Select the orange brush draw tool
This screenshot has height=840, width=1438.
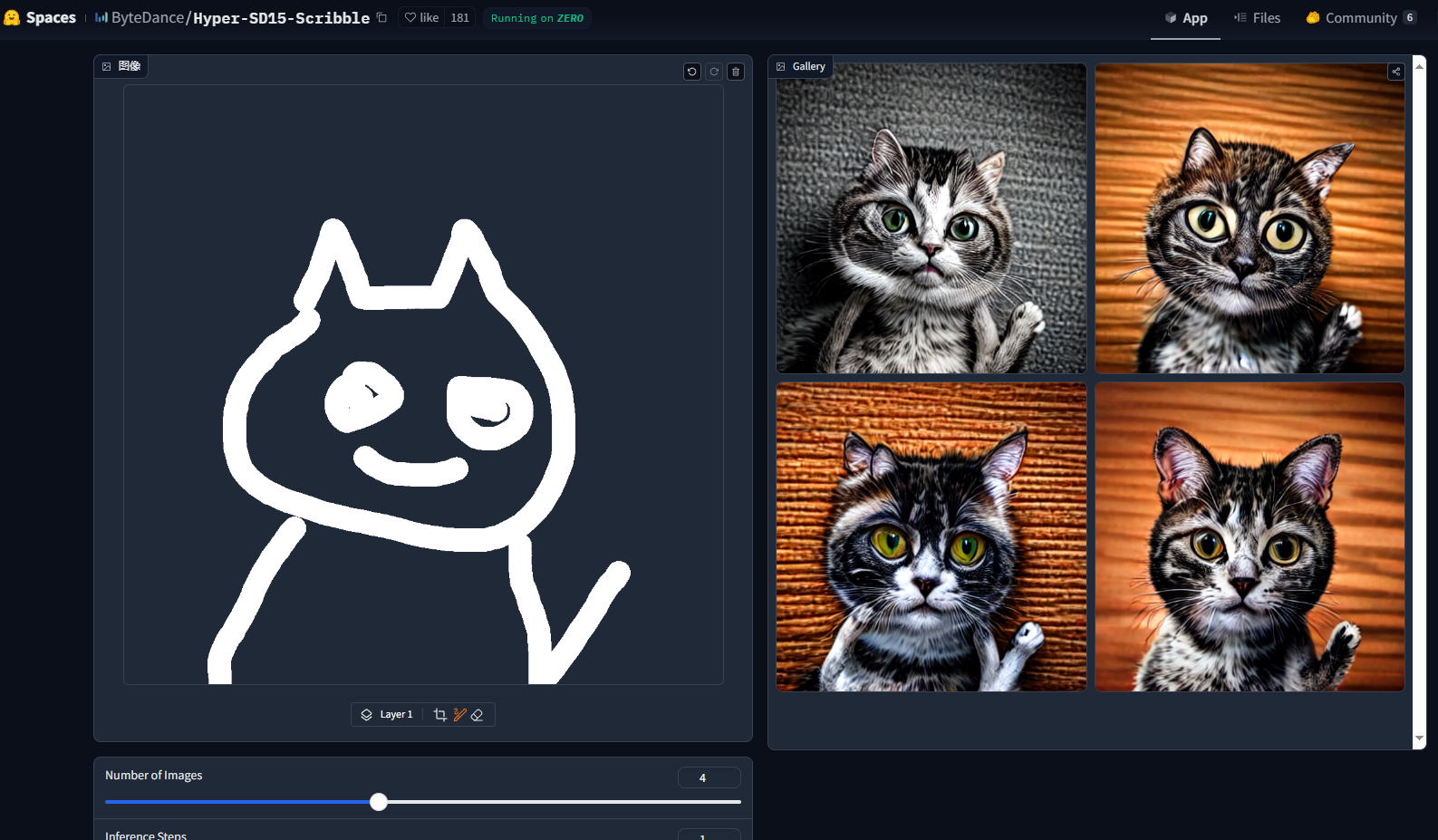tap(459, 715)
